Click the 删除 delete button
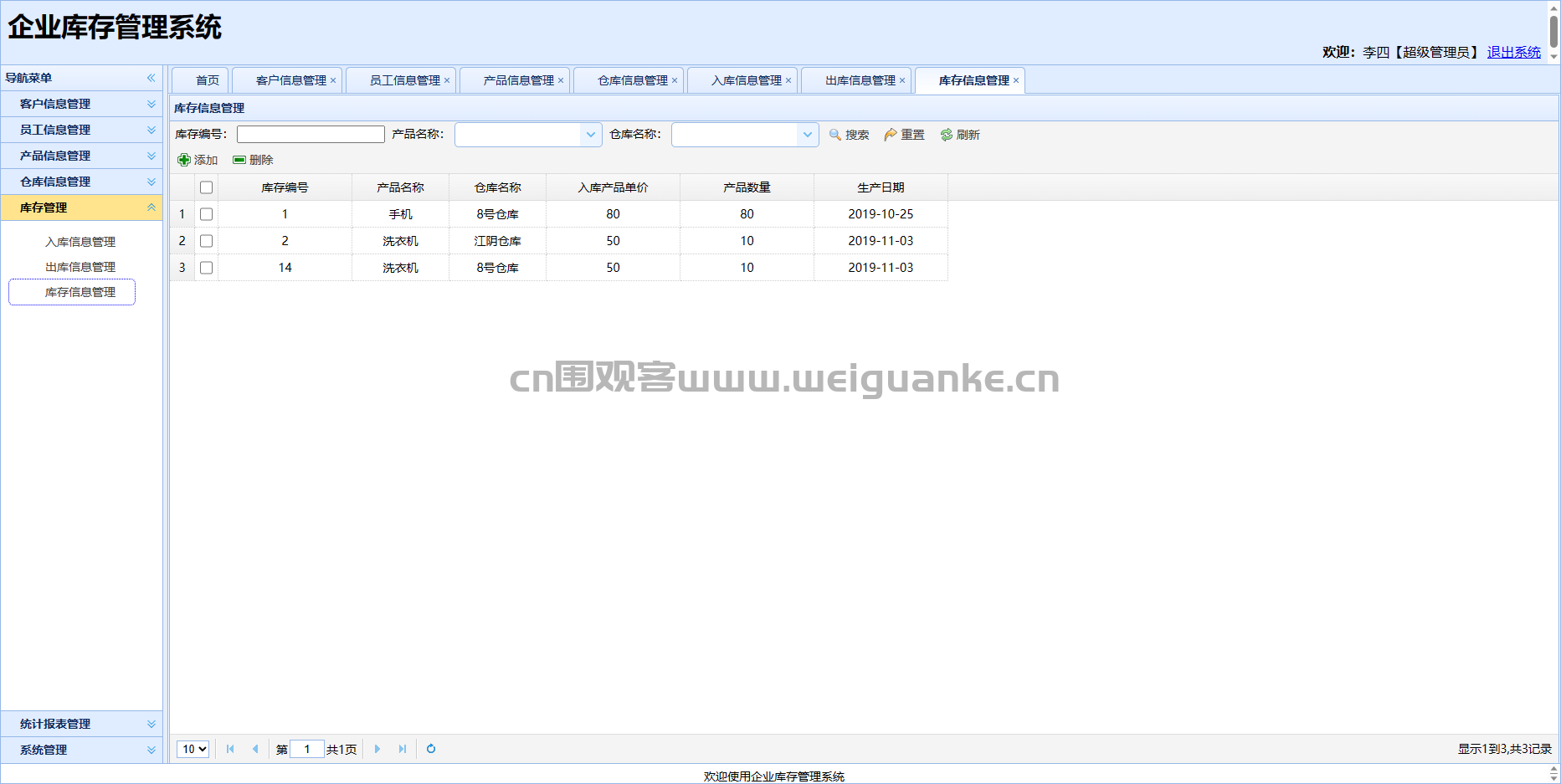The width and height of the screenshot is (1561, 784). (x=253, y=160)
